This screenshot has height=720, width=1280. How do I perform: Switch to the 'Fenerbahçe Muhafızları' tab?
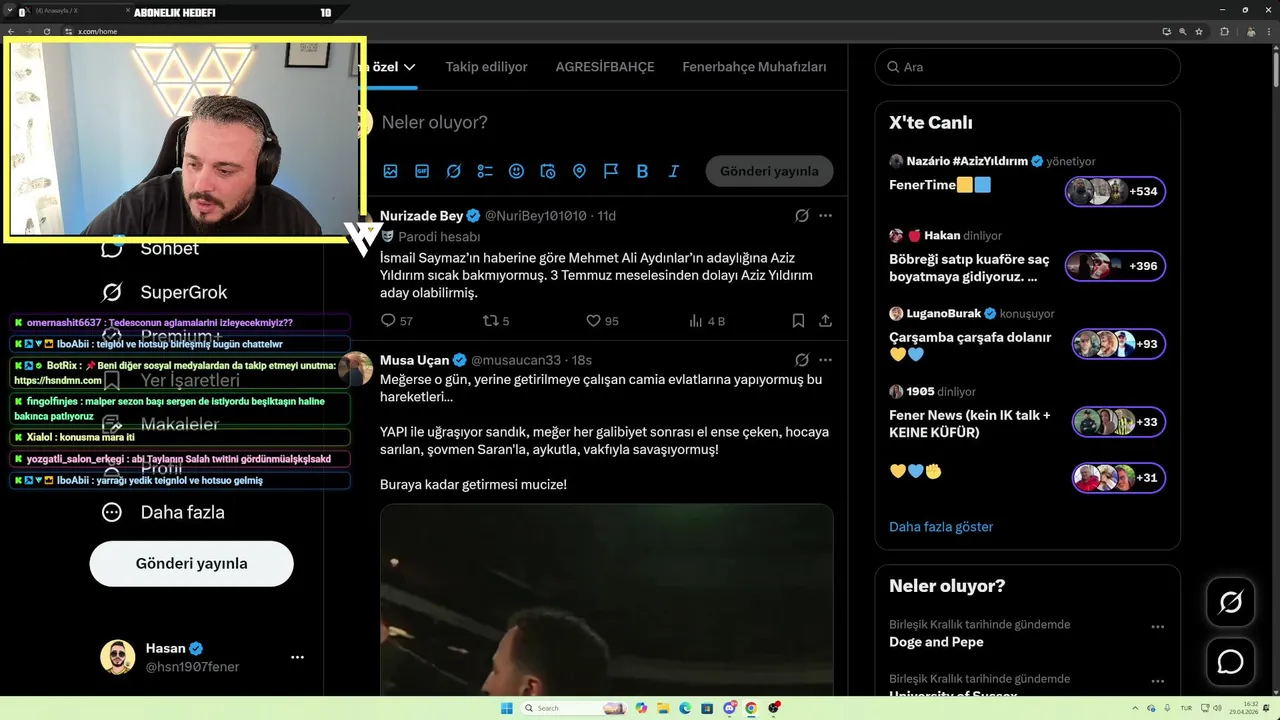tap(754, 67)
